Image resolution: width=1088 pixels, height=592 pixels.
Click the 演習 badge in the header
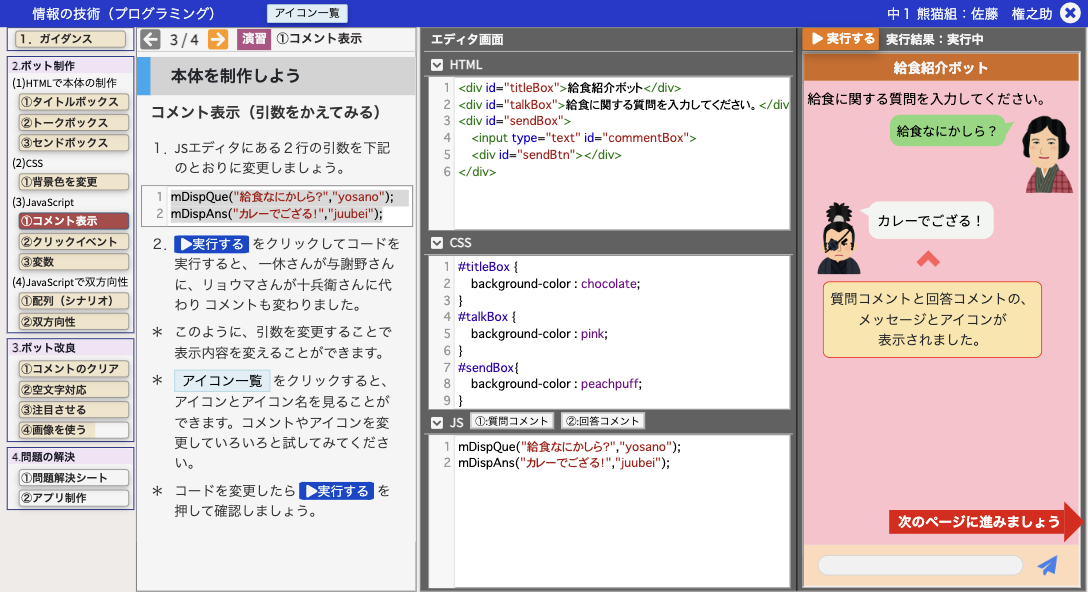click(x=253, y=39)
